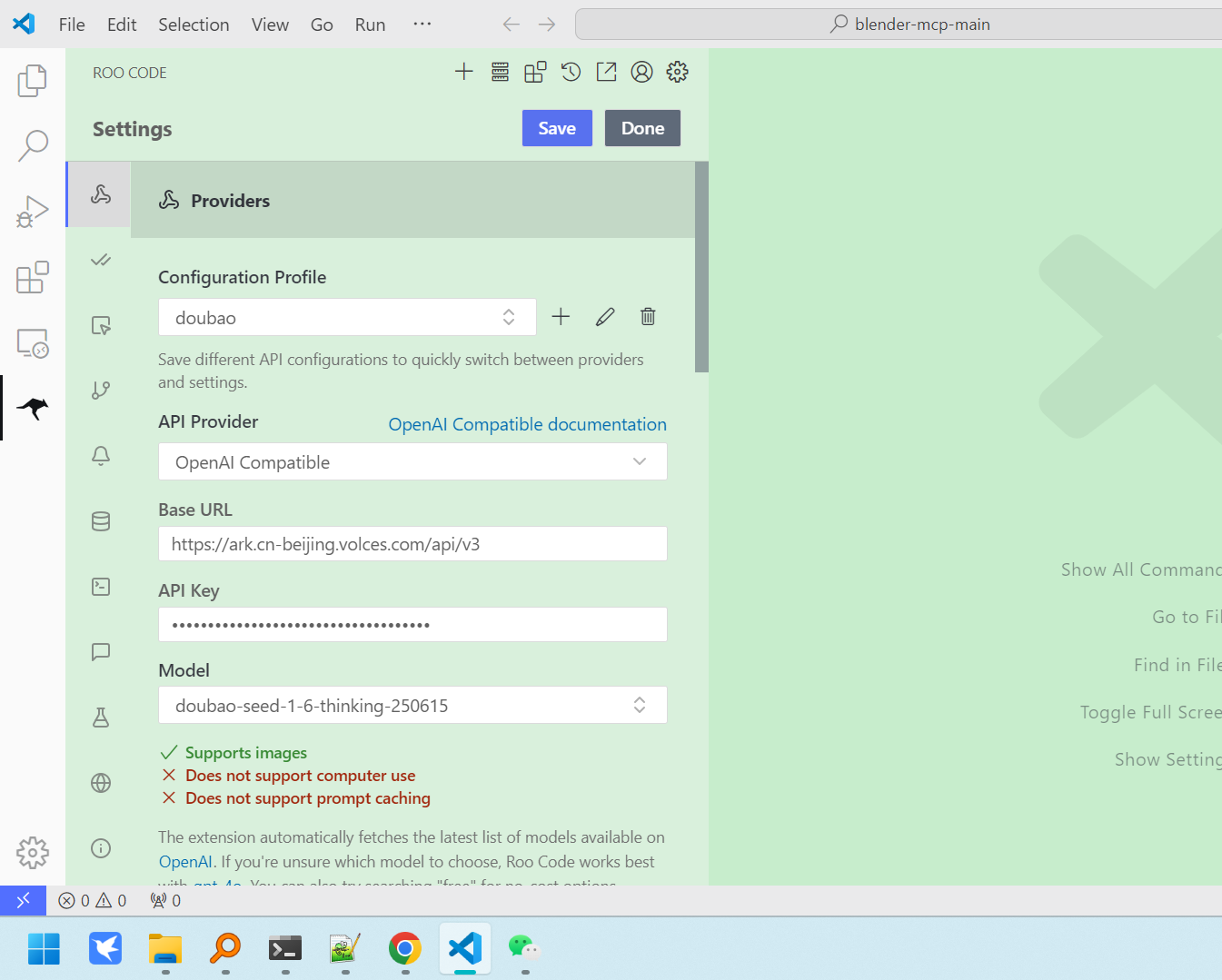Focus the API Key field
This screenshot has height=980, width=1222.
(x=412, y=625)
